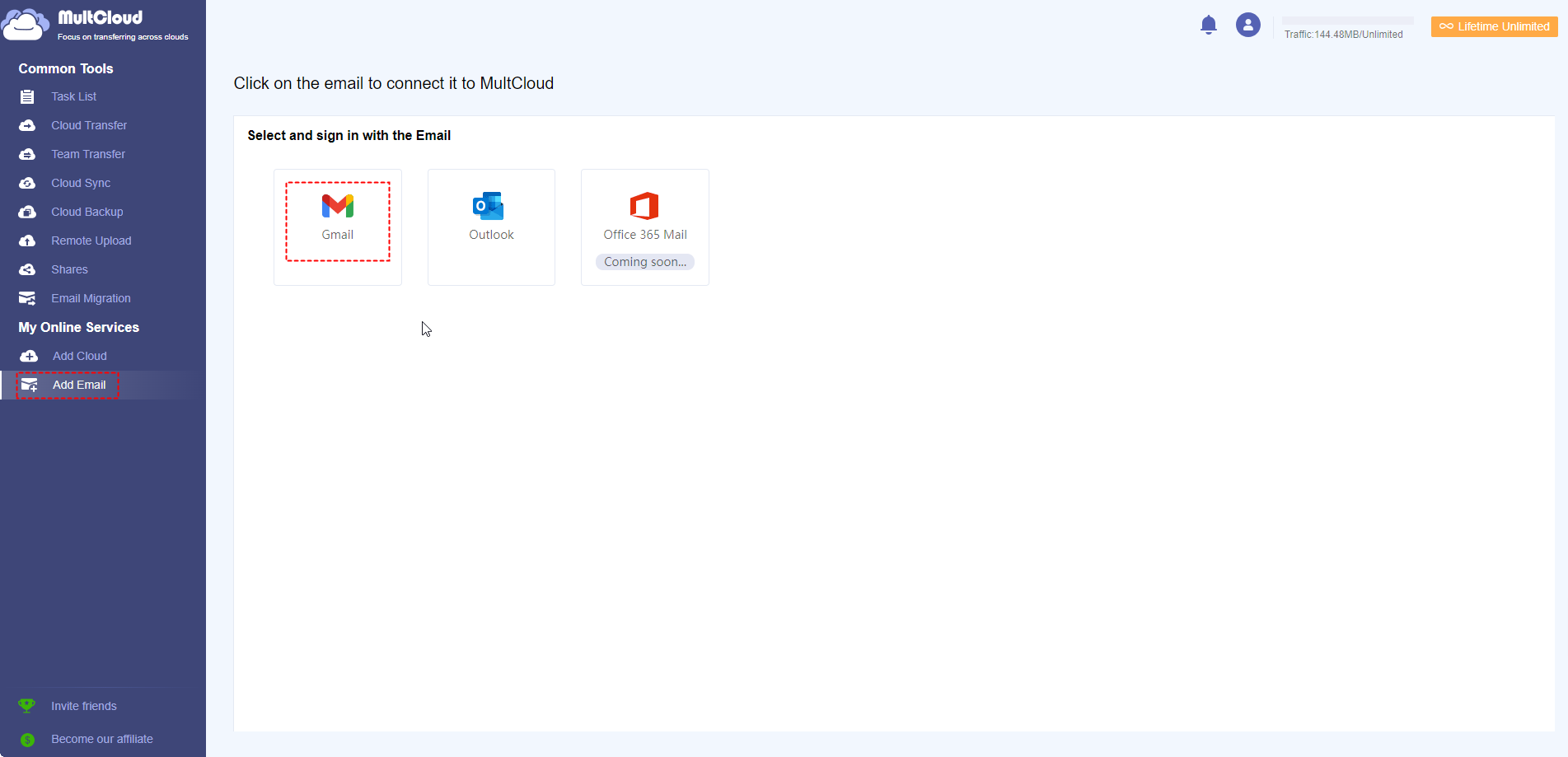Open Cloud Transfer tool
Image resolution: width=1568 pixels, height=757 pixels.
coord(89,125)
